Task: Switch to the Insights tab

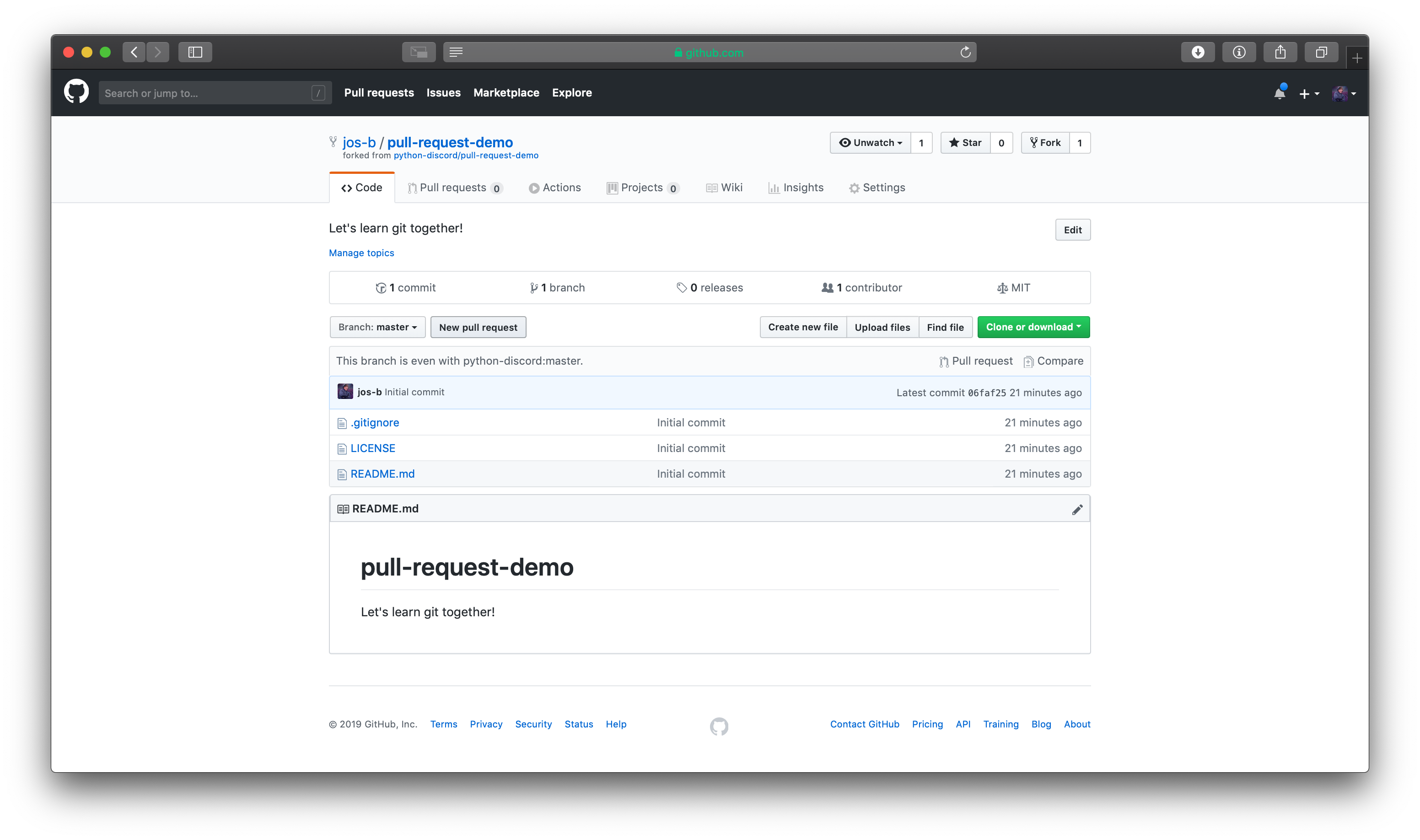Action: pos(796,188)
